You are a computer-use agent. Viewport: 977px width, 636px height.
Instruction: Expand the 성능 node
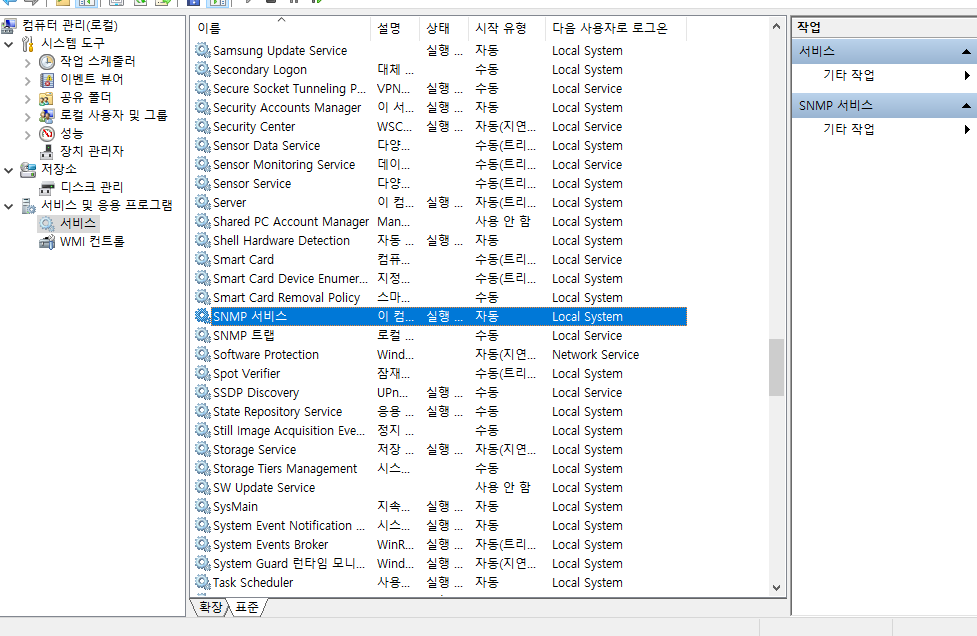27,135
